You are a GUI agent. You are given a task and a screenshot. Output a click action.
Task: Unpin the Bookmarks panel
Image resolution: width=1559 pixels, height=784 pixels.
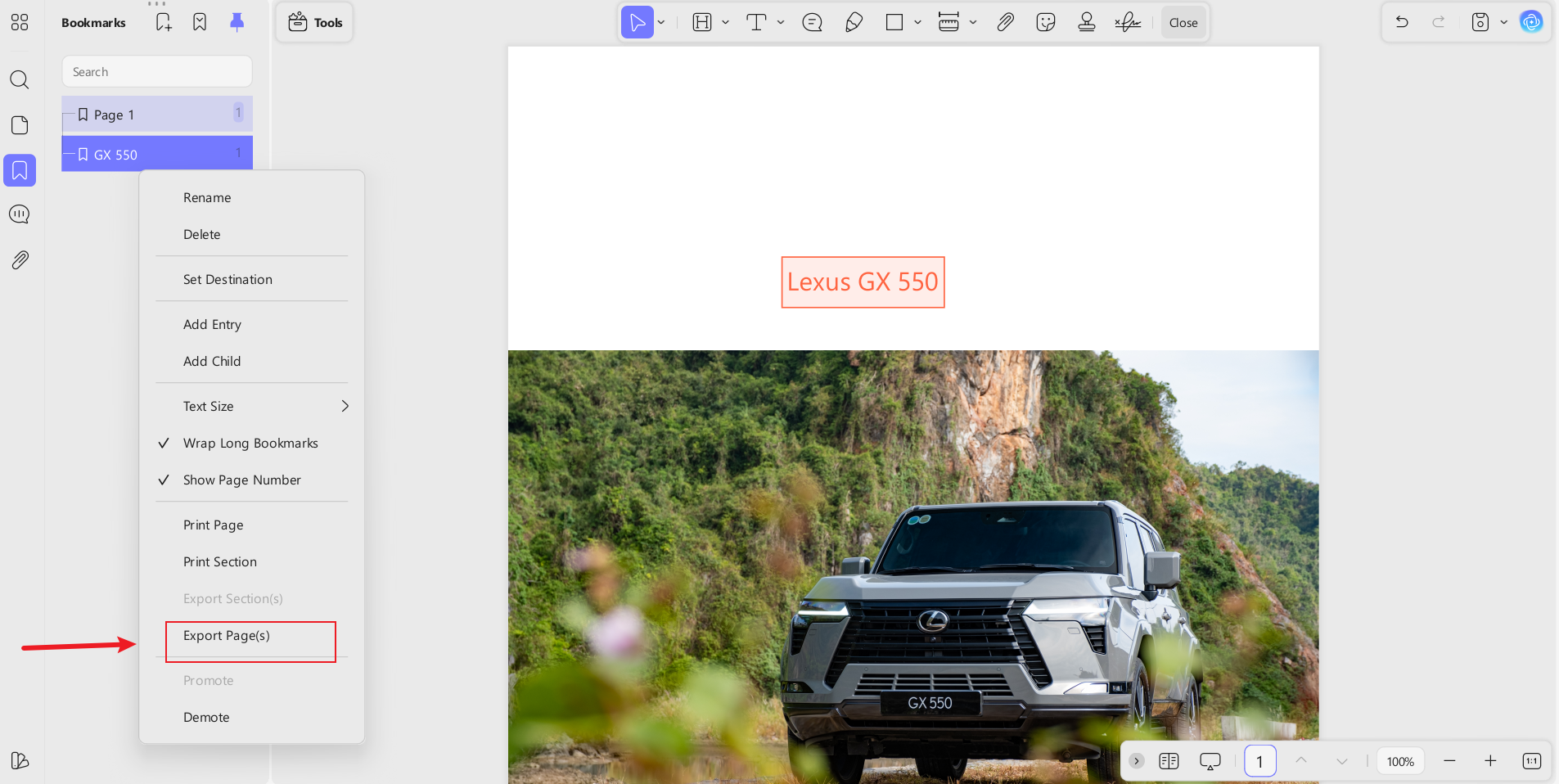click(x=237, y=21)
